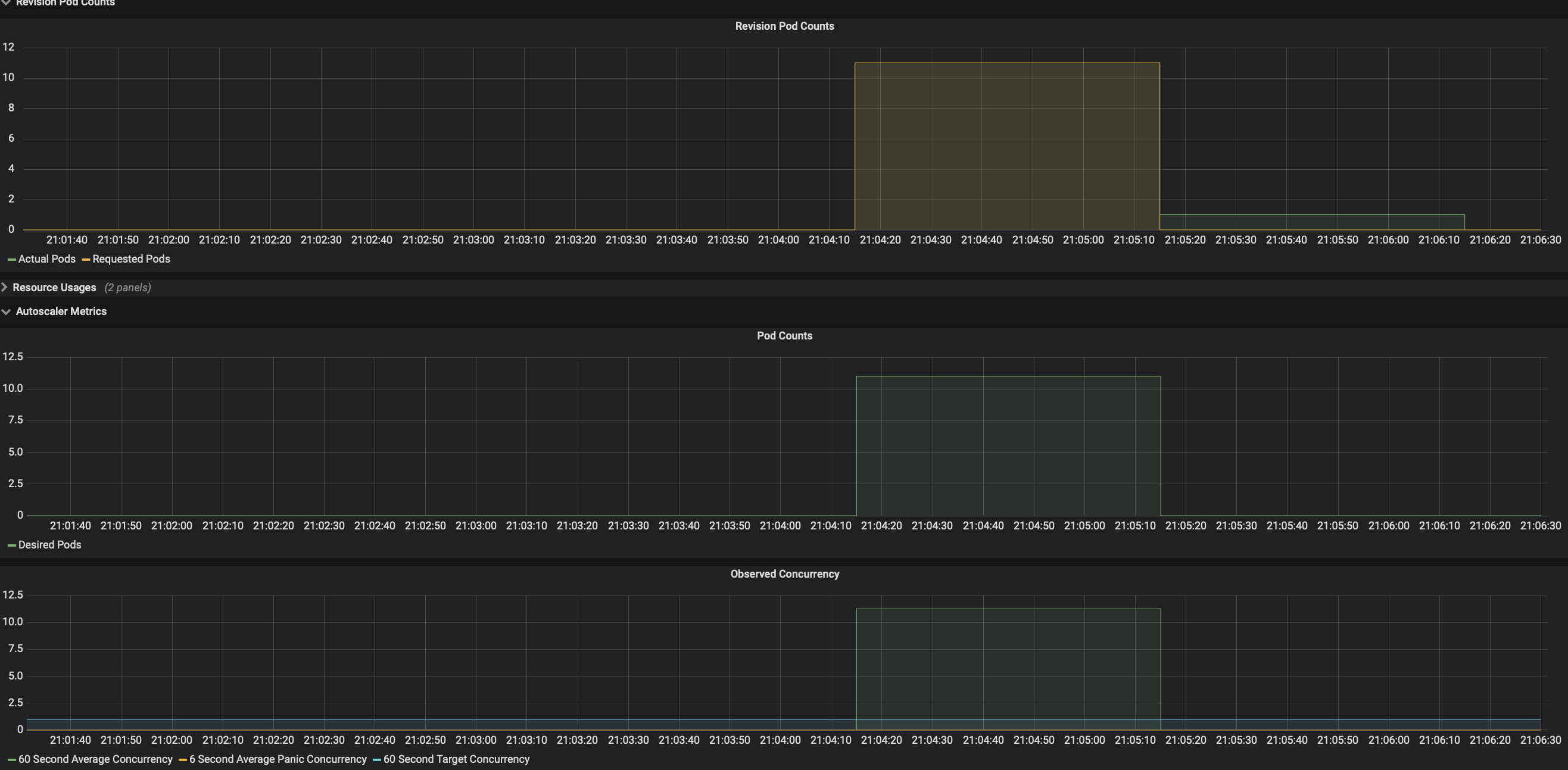Click the chevron icon beside Revision Pod Counts
The width and height of the screenshot is (1568, 770).
(6, 3)
